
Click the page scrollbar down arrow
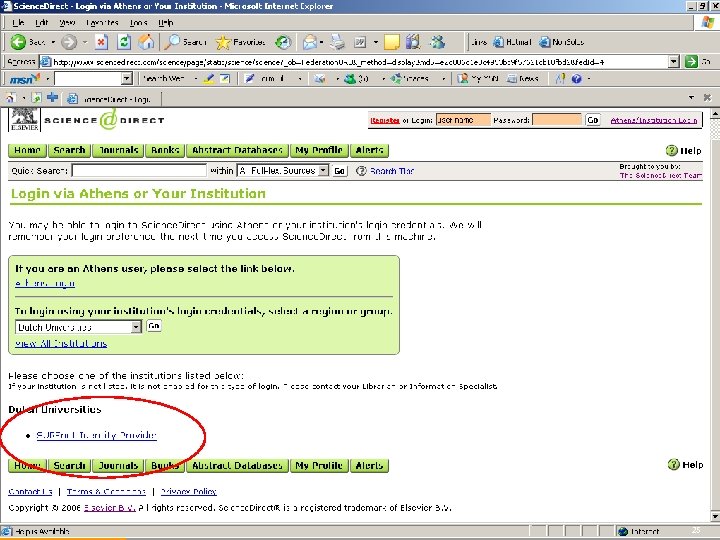point(715,518)
